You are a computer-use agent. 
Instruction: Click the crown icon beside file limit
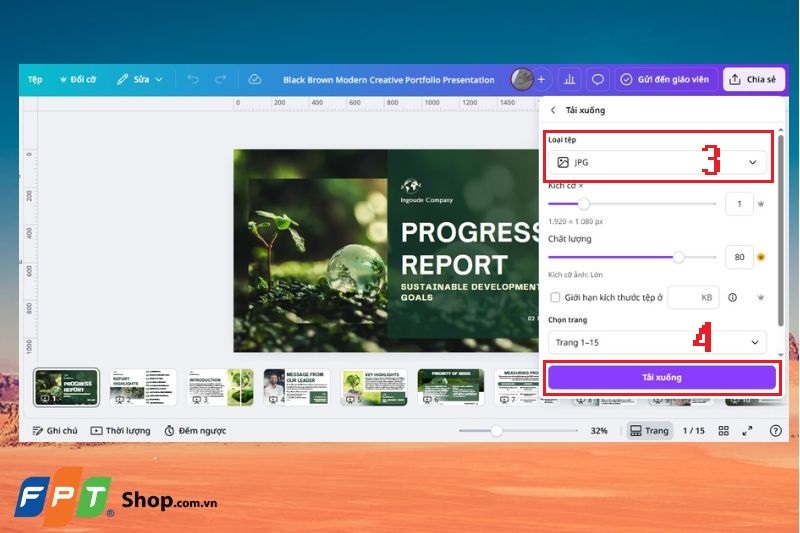[x=761, y=297]
